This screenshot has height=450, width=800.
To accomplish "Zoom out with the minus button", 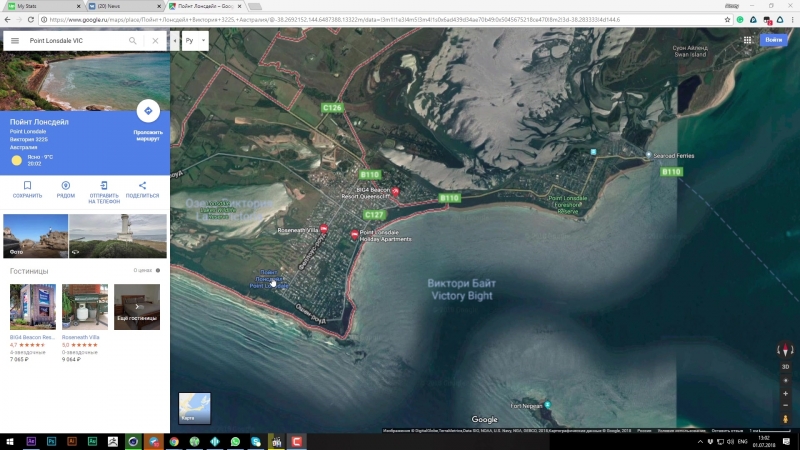I will (x=785, y=406).
